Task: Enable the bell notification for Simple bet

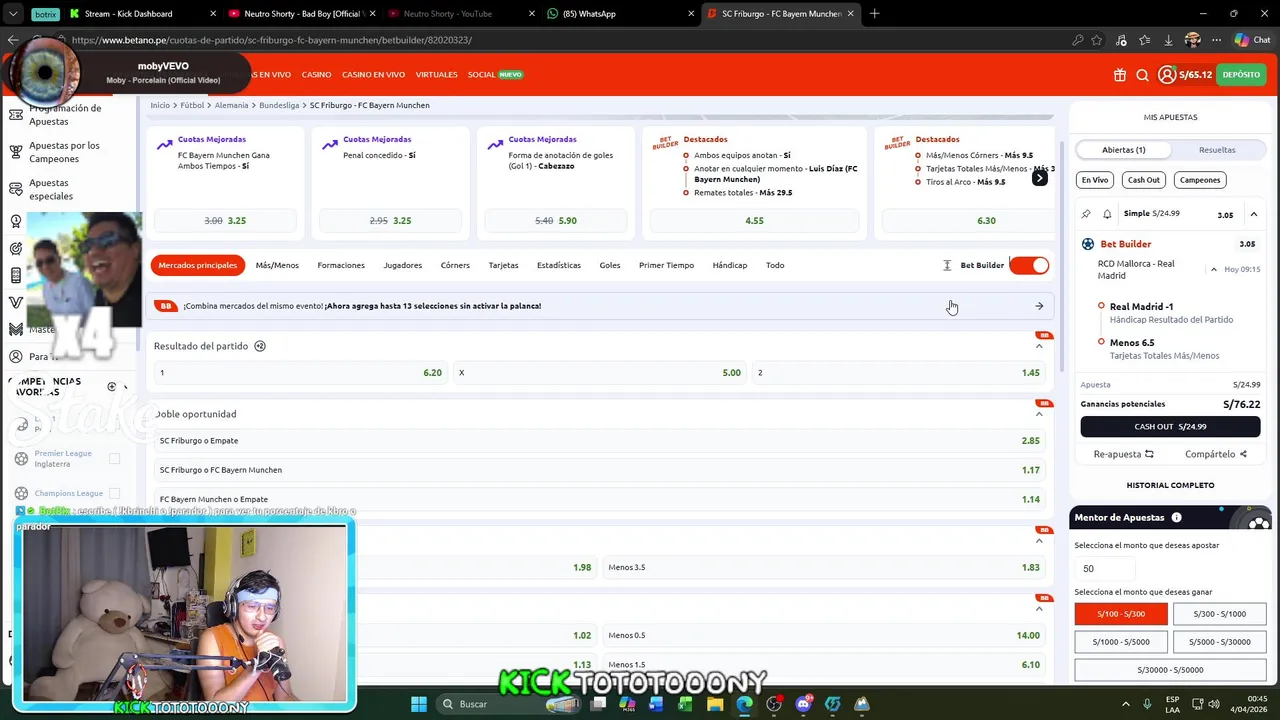Action: coord(1107,214)
